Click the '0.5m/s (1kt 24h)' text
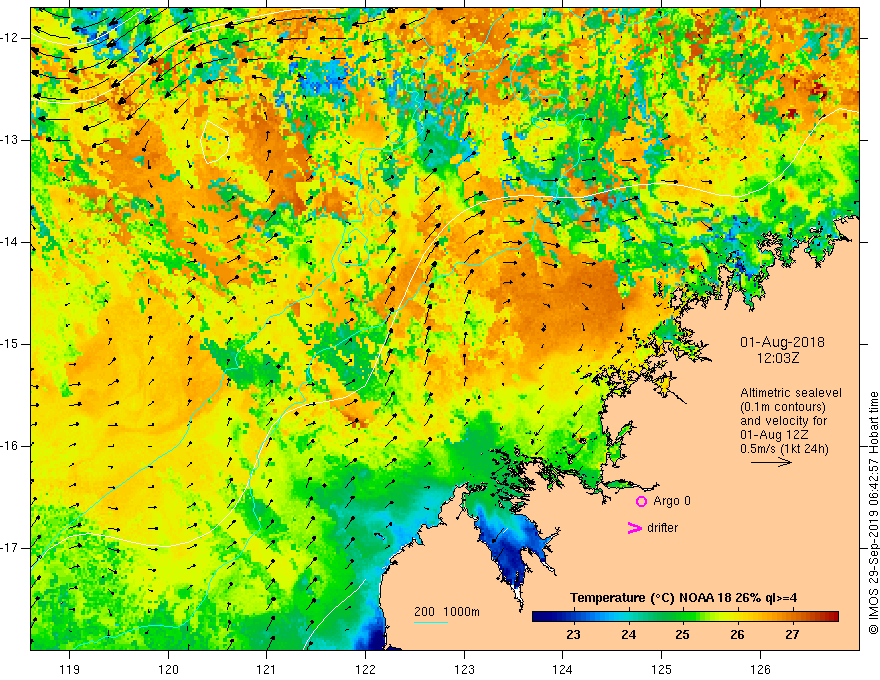The image size is (880, 680). [x=784, y=449]
